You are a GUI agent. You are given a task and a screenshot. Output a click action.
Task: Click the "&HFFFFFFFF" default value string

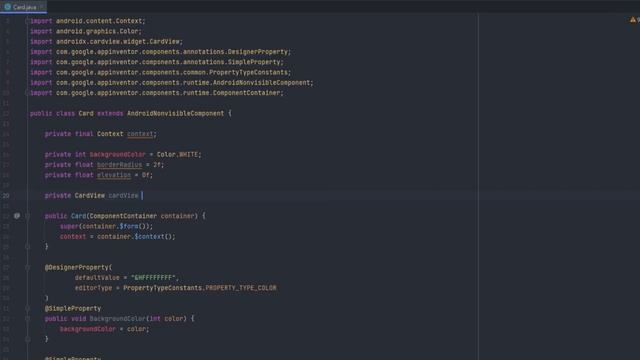(153, 278)
